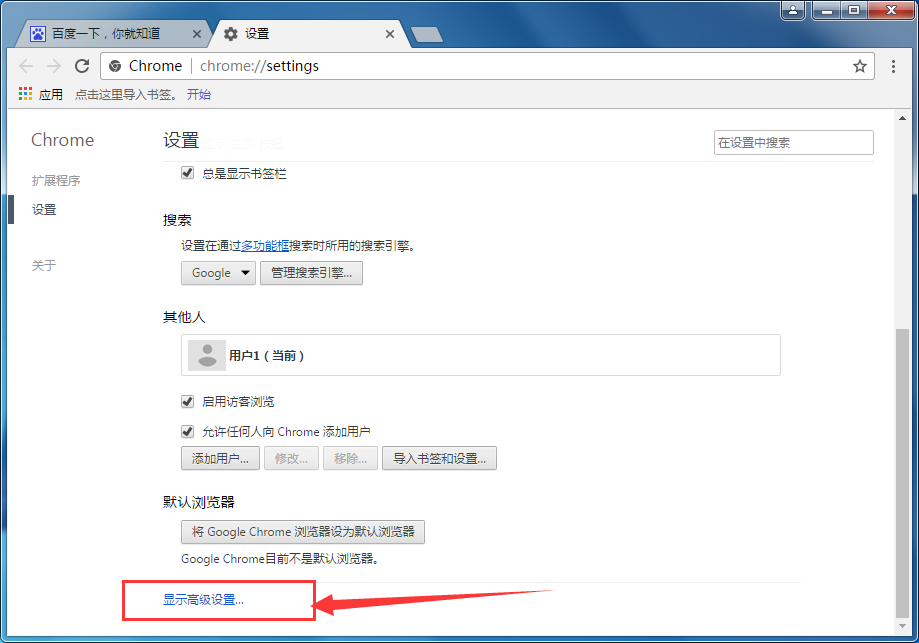Viewport: 919px width, 643px height.
Task: Reload the page with refresh icon
Action: coord(82,66)
